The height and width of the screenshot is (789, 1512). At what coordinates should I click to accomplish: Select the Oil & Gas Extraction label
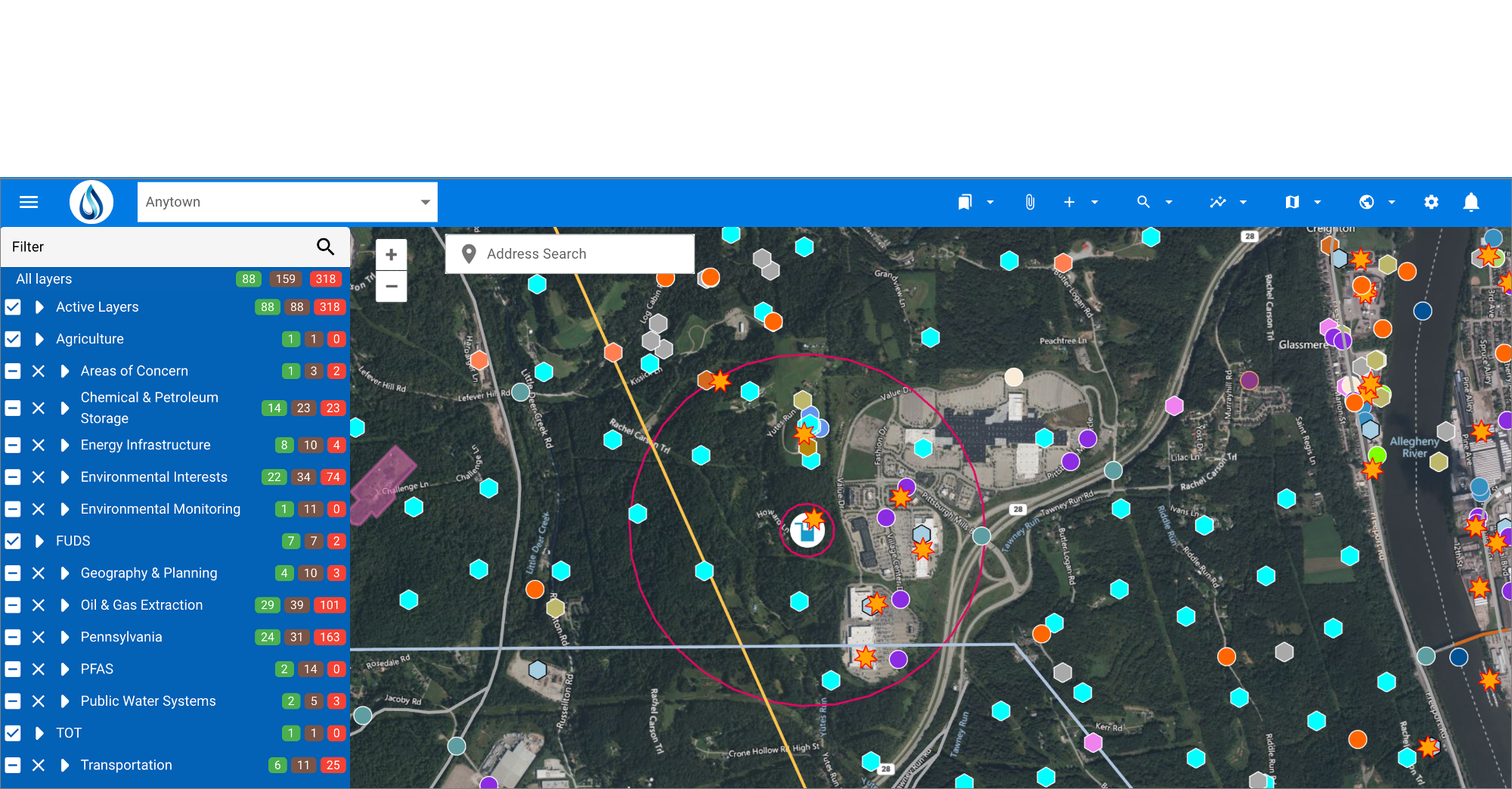[141, 605]
